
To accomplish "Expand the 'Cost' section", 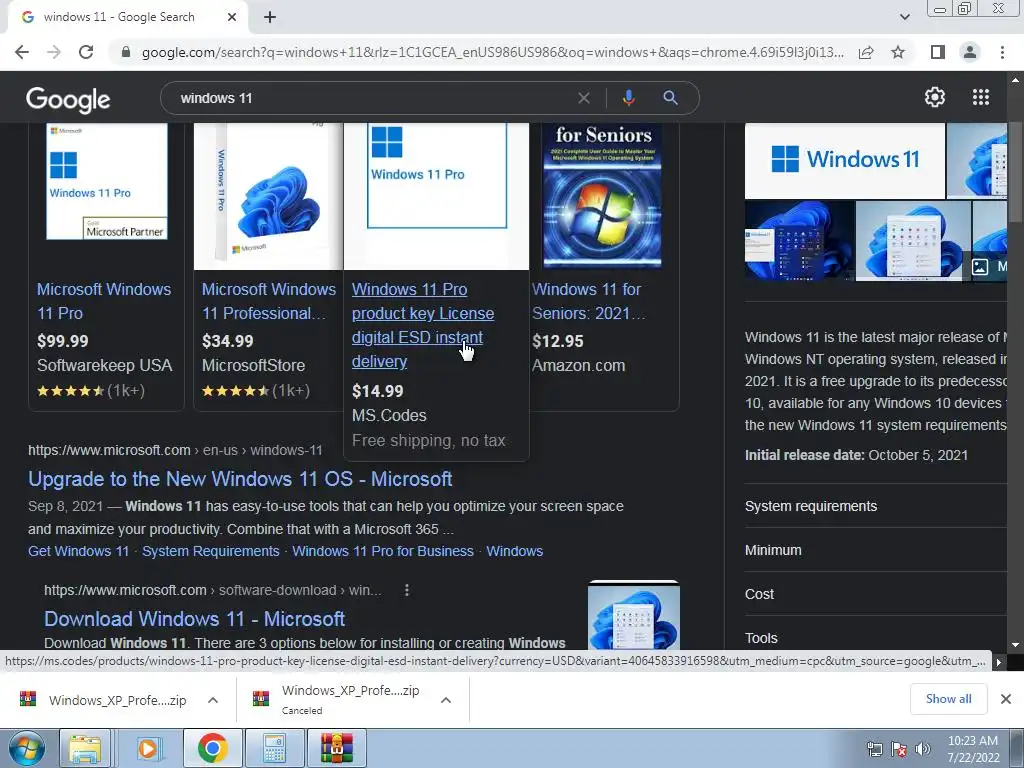I will [875, 594].
